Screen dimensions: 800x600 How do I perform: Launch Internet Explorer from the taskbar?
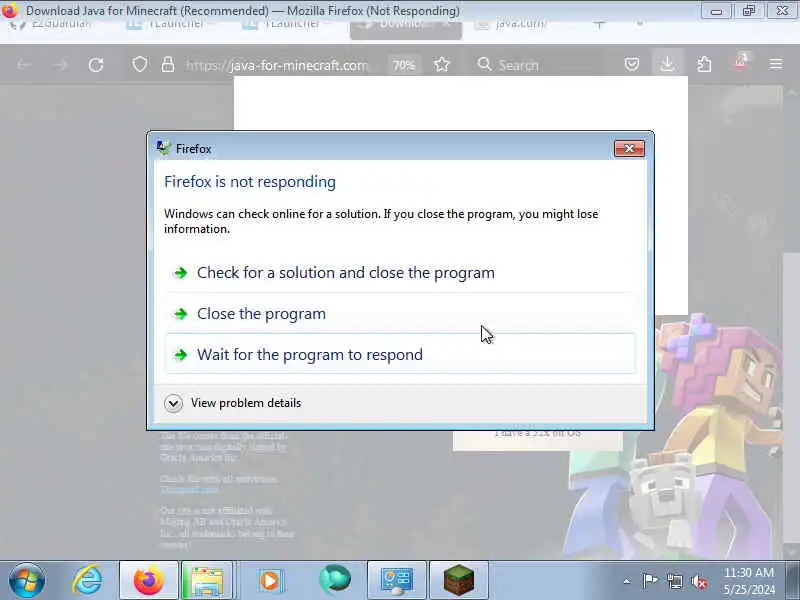87,580
